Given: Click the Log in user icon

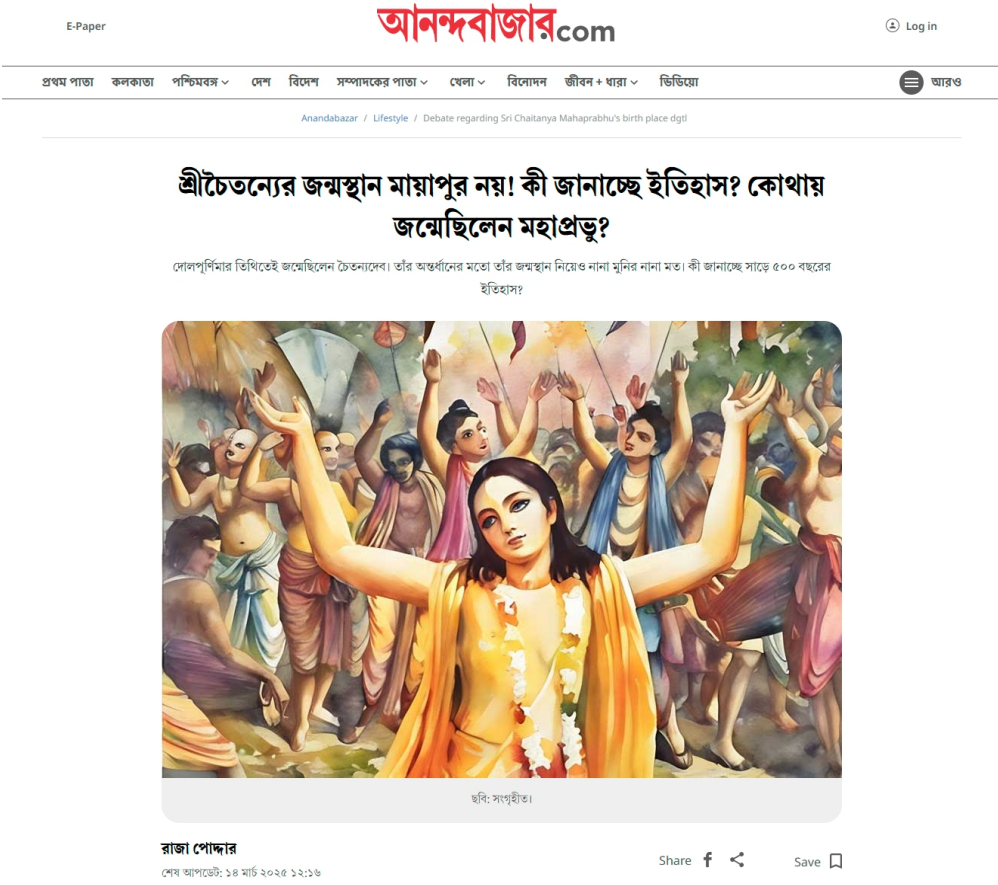Looking at the screenshot, I should point(892,25).
